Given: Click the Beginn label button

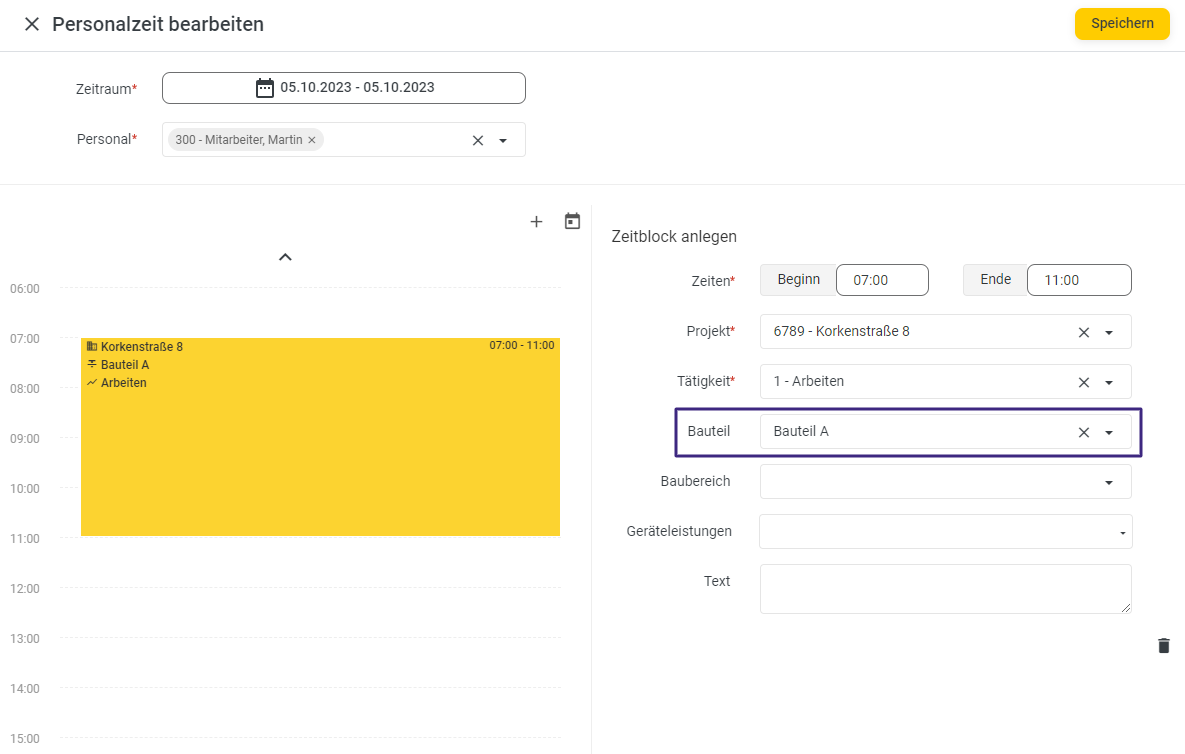Looking at the screenshot, I should (798, 280).
